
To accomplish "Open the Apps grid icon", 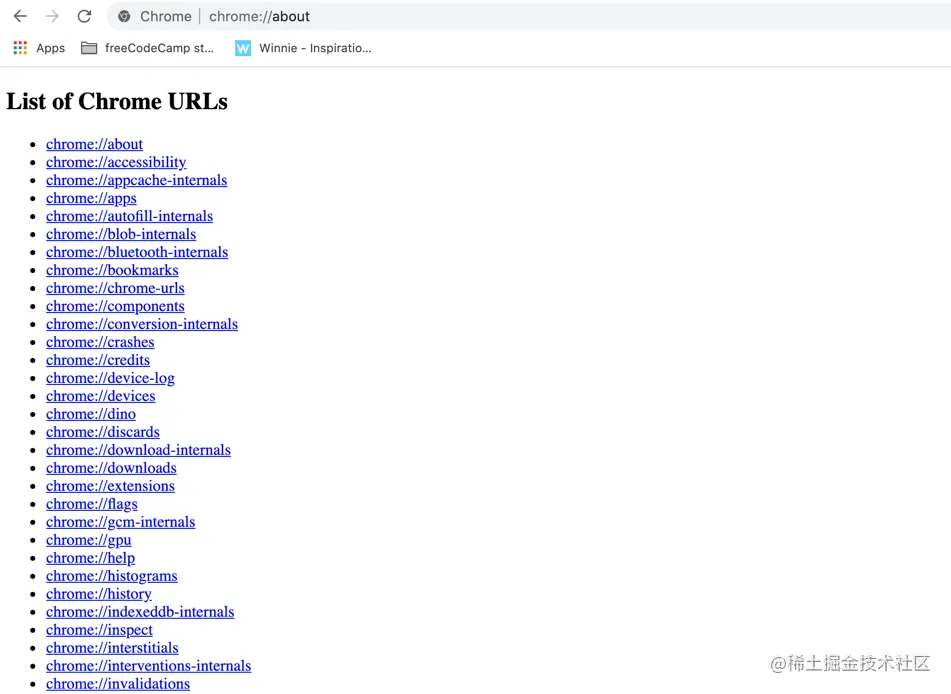I will pos(20,48).
